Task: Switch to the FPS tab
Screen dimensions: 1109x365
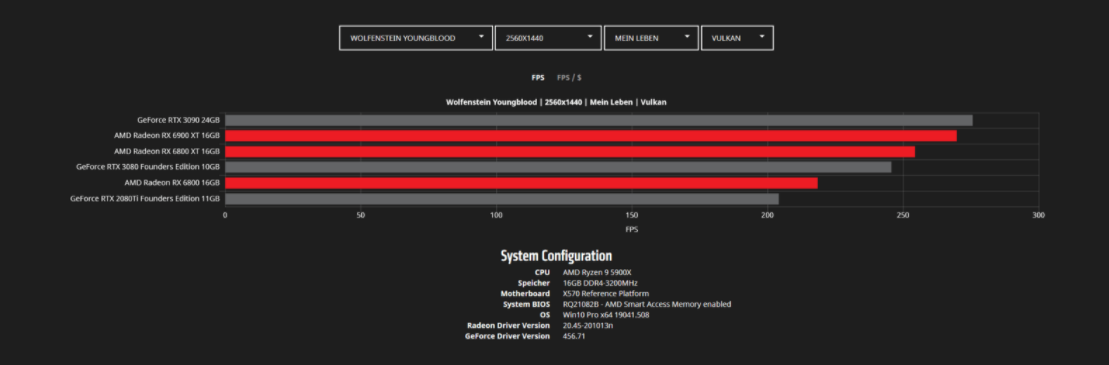Action: (538, 78)
